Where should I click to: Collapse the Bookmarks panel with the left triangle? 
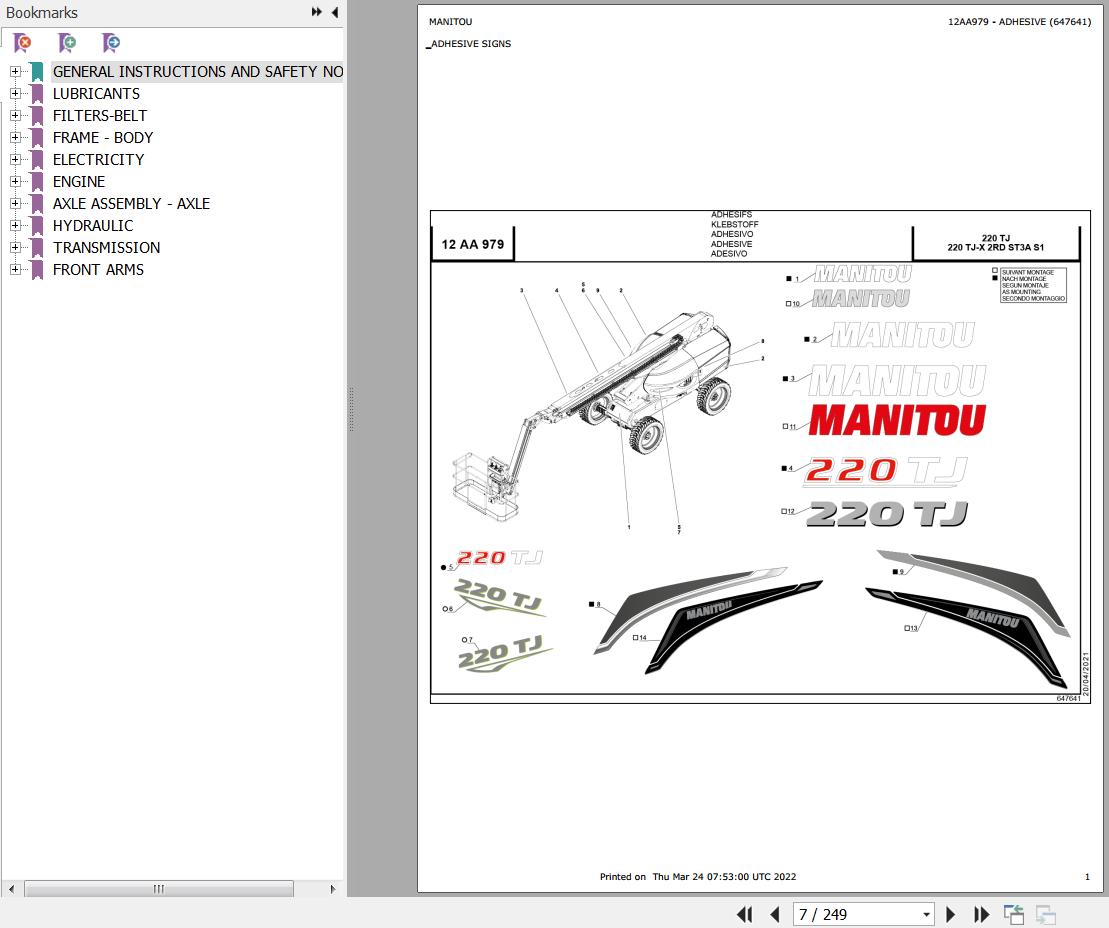tap(335, 12)
